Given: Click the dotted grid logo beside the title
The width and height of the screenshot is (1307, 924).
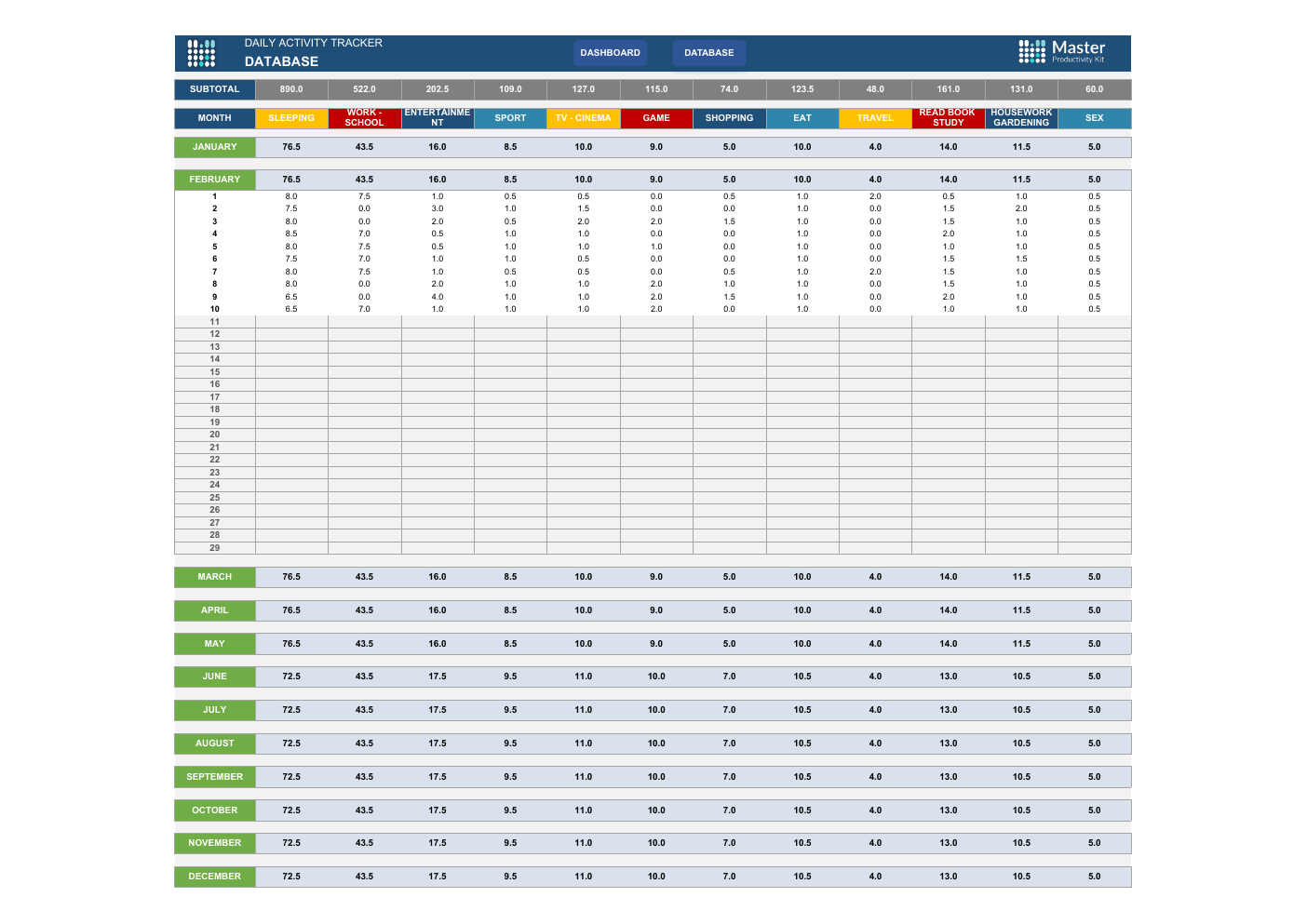Looking at the screenshot, I should (201, 53).
